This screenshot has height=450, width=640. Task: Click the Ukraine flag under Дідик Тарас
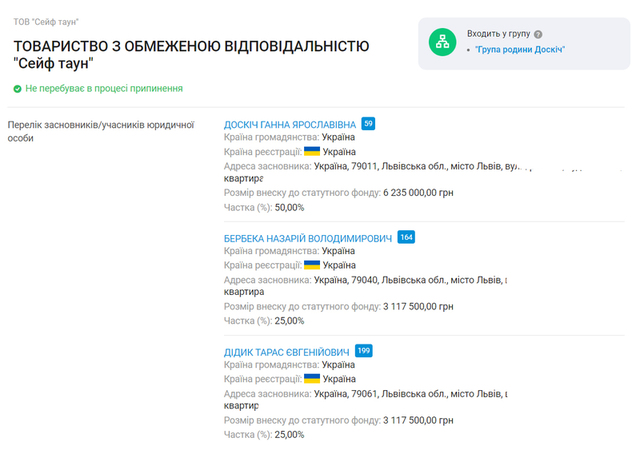click(312, 379)
